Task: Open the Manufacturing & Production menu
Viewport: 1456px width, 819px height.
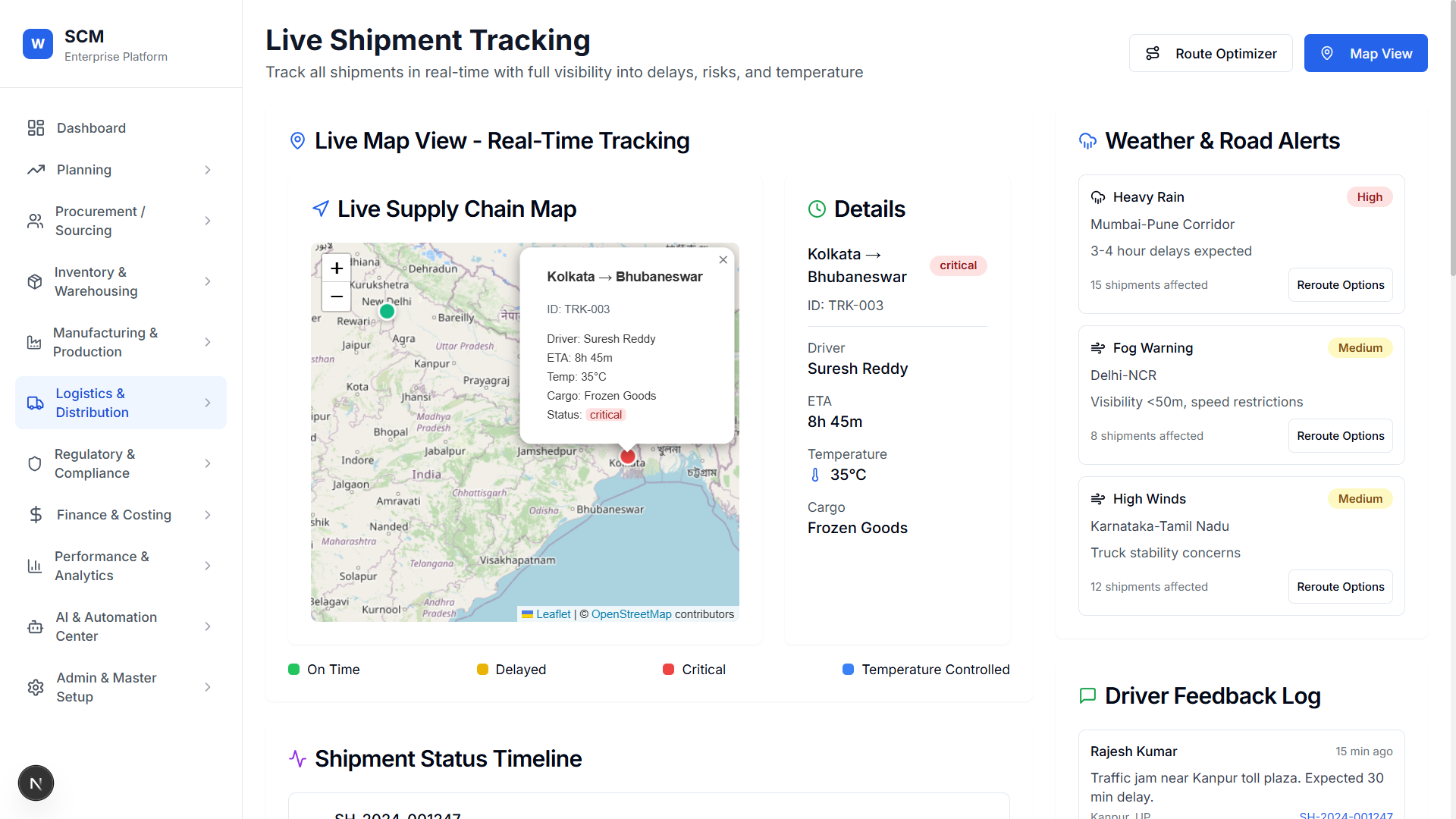Action: (105, 342)
